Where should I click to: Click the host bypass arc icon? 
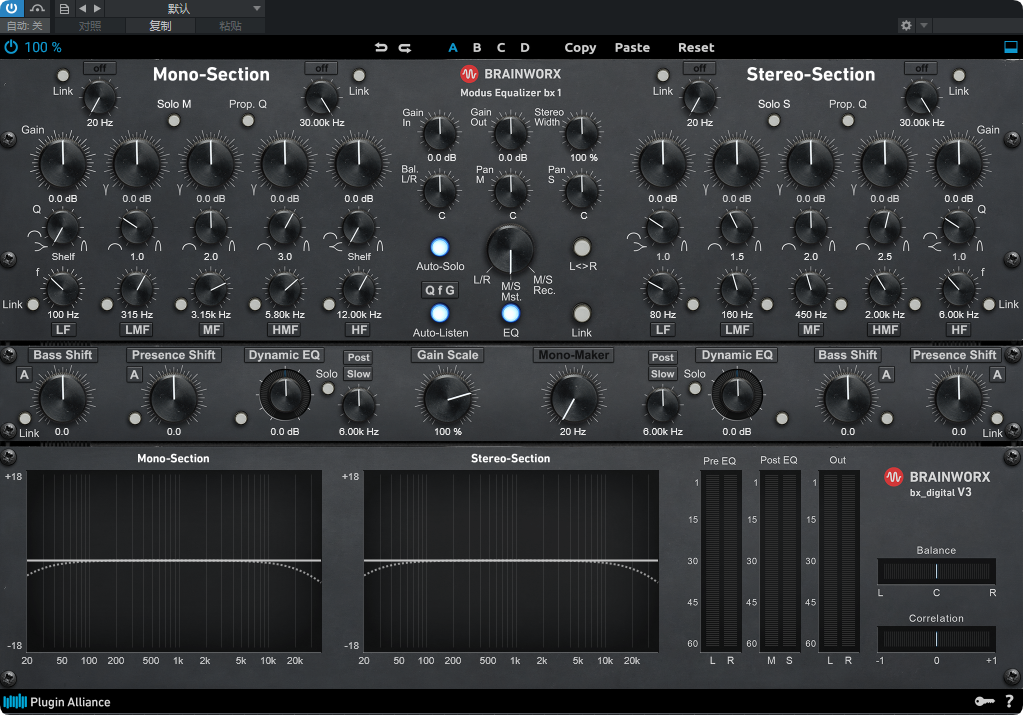coord(37,8)
